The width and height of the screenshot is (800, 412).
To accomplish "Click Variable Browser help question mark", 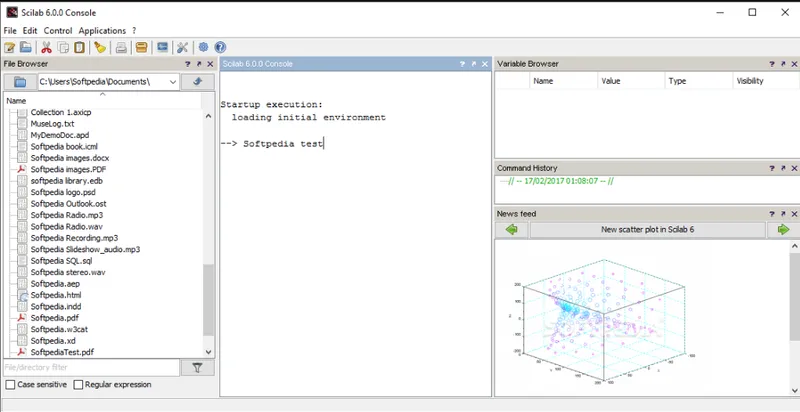I will pyautogui.click(x=772, y=64).
